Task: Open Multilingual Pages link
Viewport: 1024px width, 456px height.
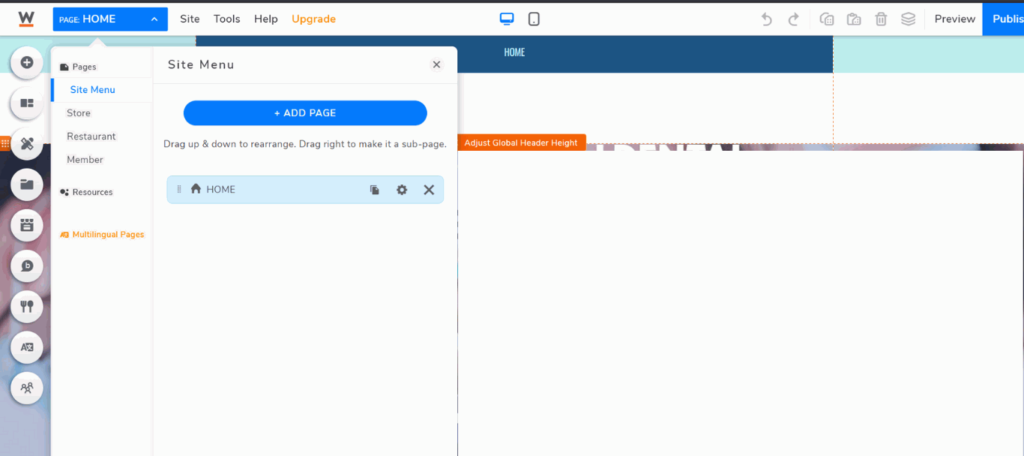Action: (102, 235)
